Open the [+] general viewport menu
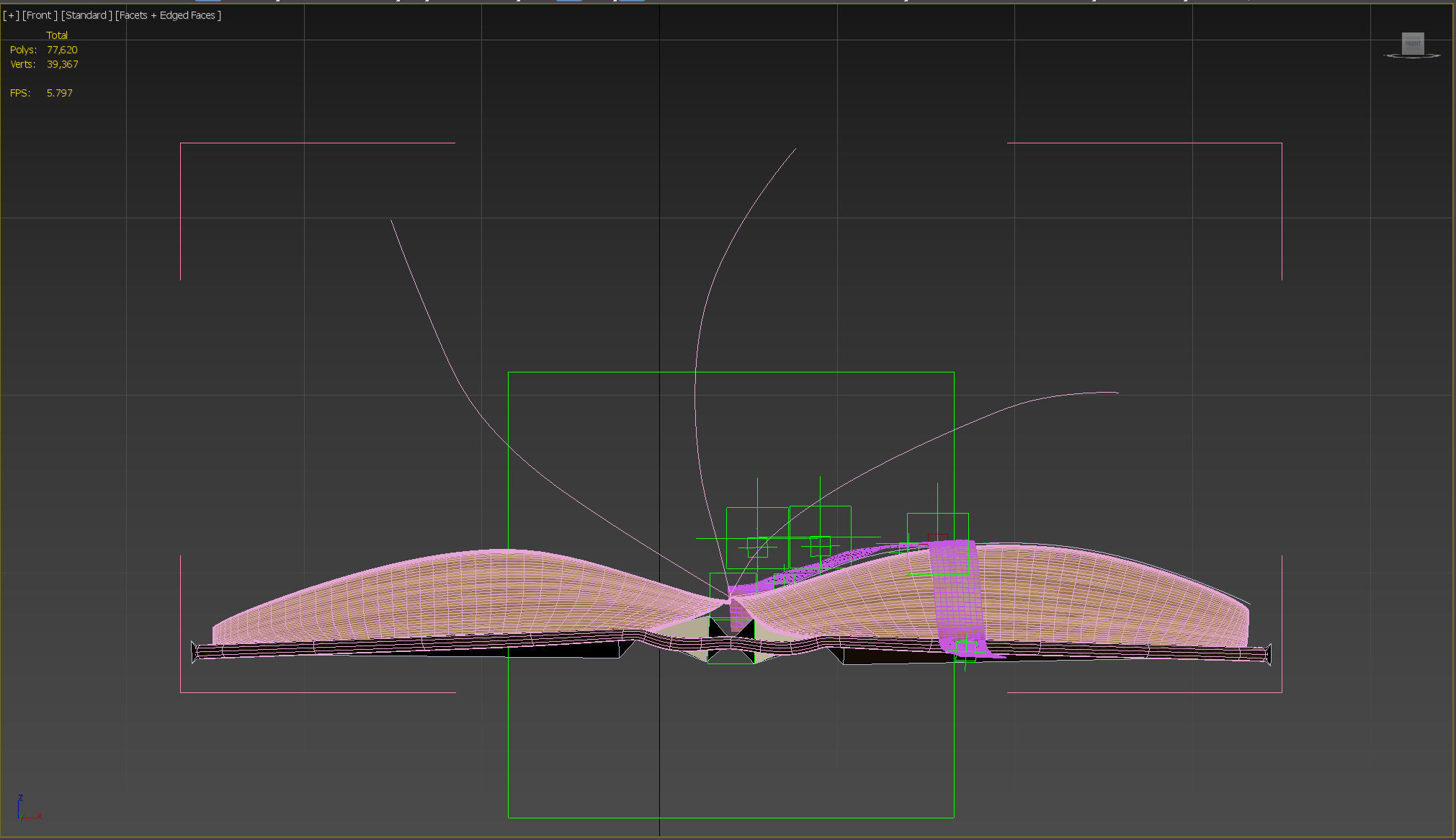1456x840 pixels. 11,15
